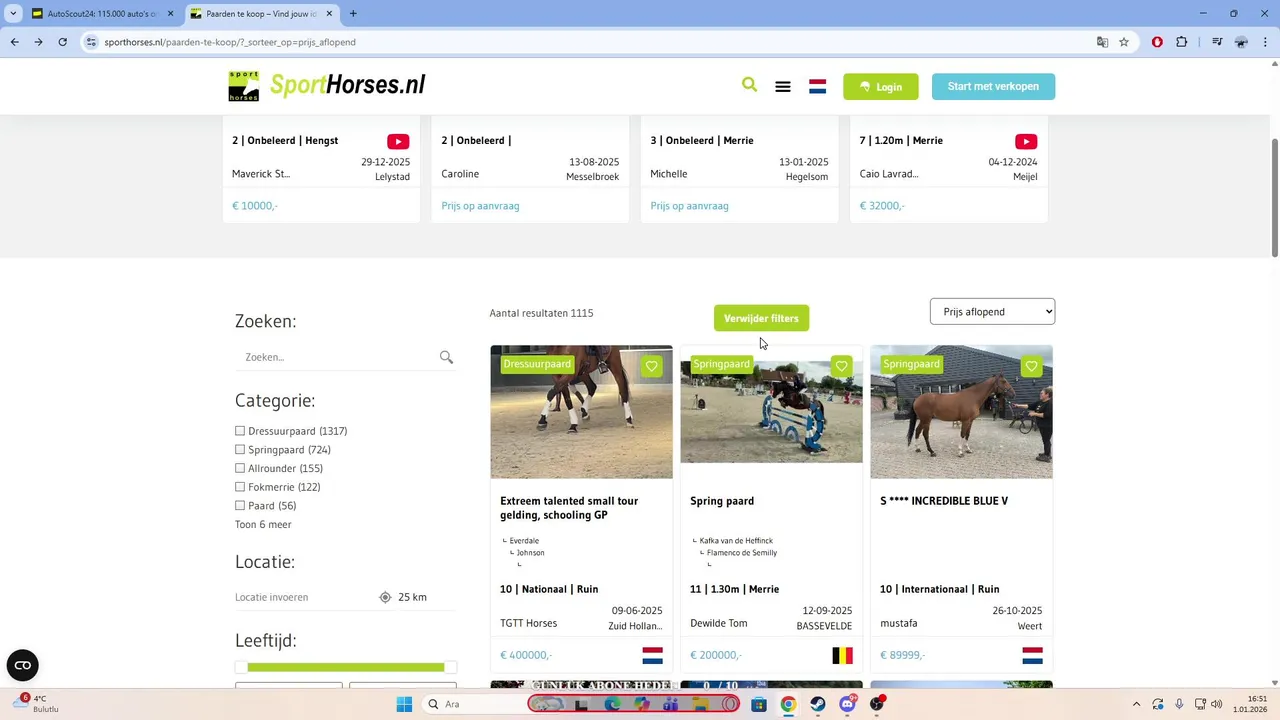Viewport: 1280px width, 720px height.
Task: Click the page vertical scrollbar thumb
Action: (1274, 197)
